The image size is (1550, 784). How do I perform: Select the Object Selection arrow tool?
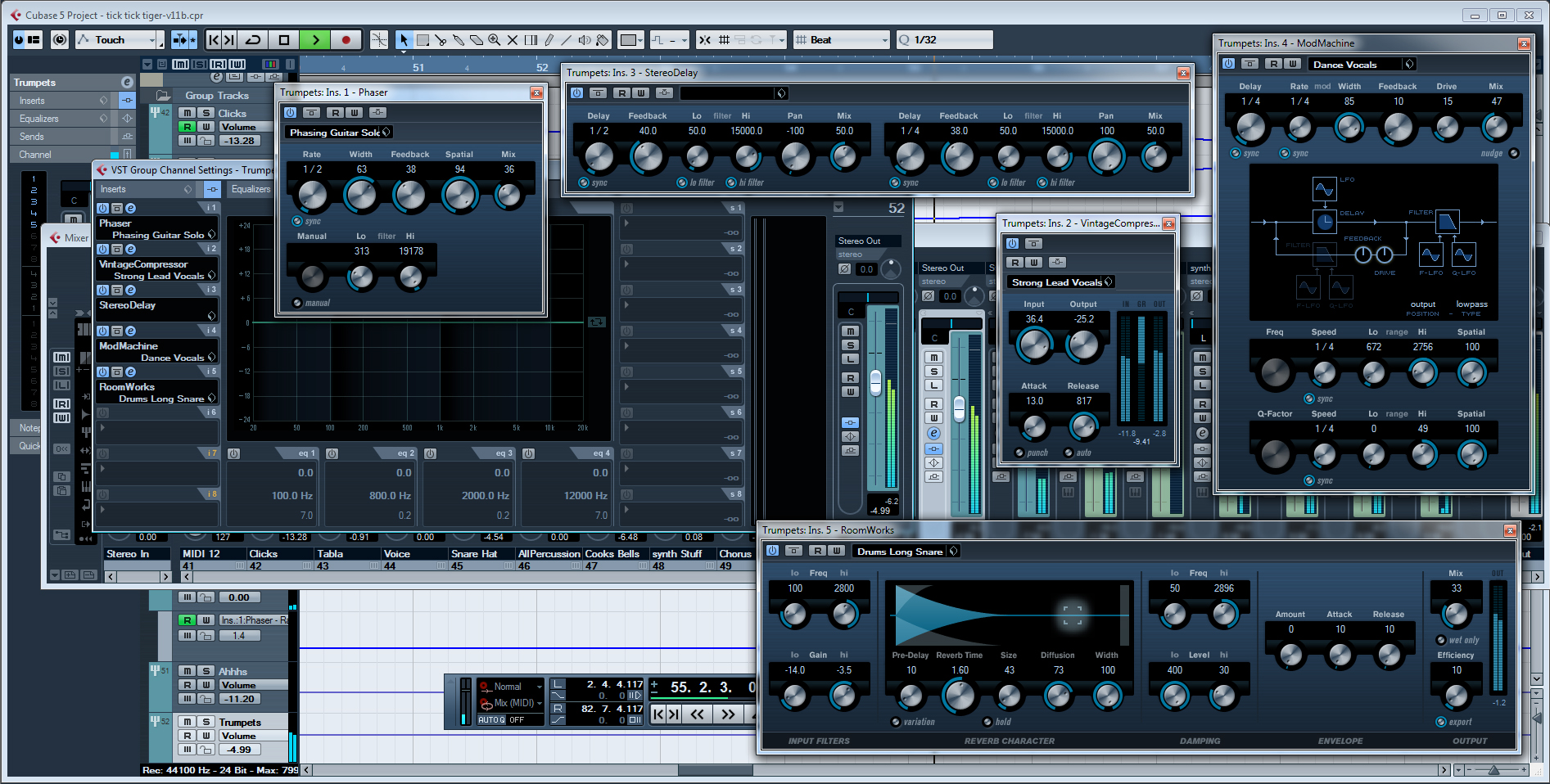(x=404, y=39)
